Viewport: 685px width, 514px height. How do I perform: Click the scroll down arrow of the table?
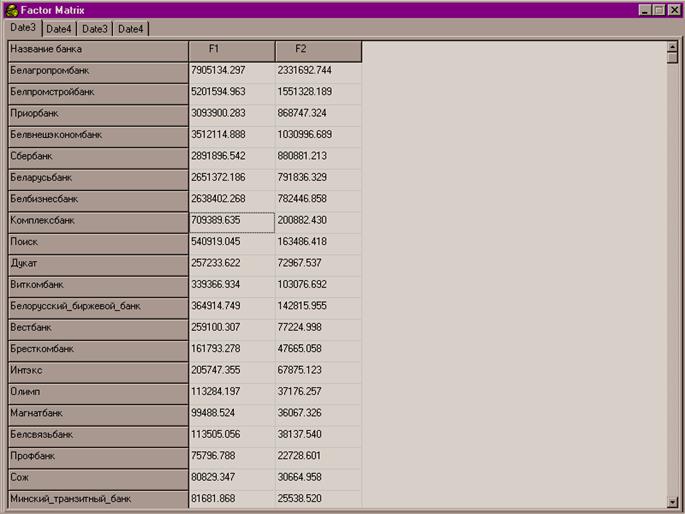672,499
